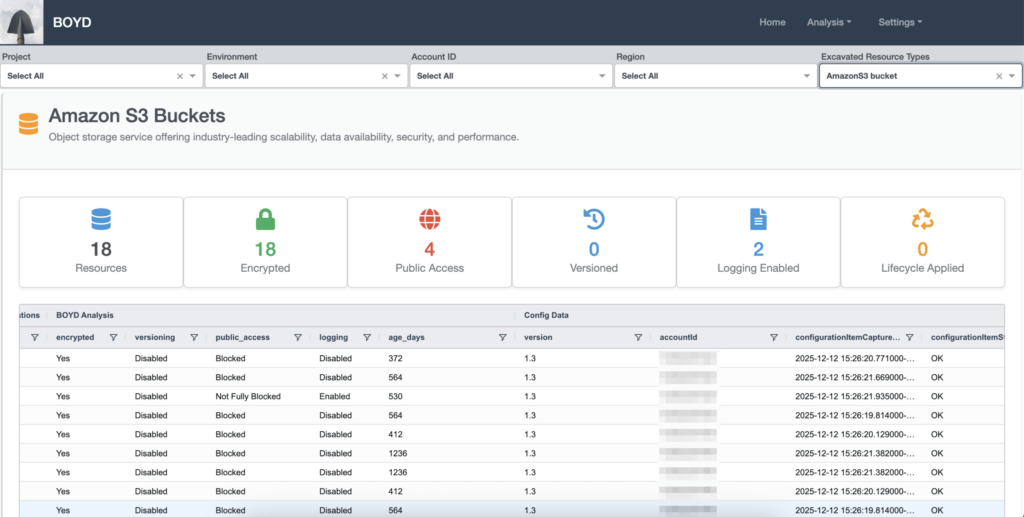
Task: Click the Logging Enabled document icon
Action: point(758,219)
